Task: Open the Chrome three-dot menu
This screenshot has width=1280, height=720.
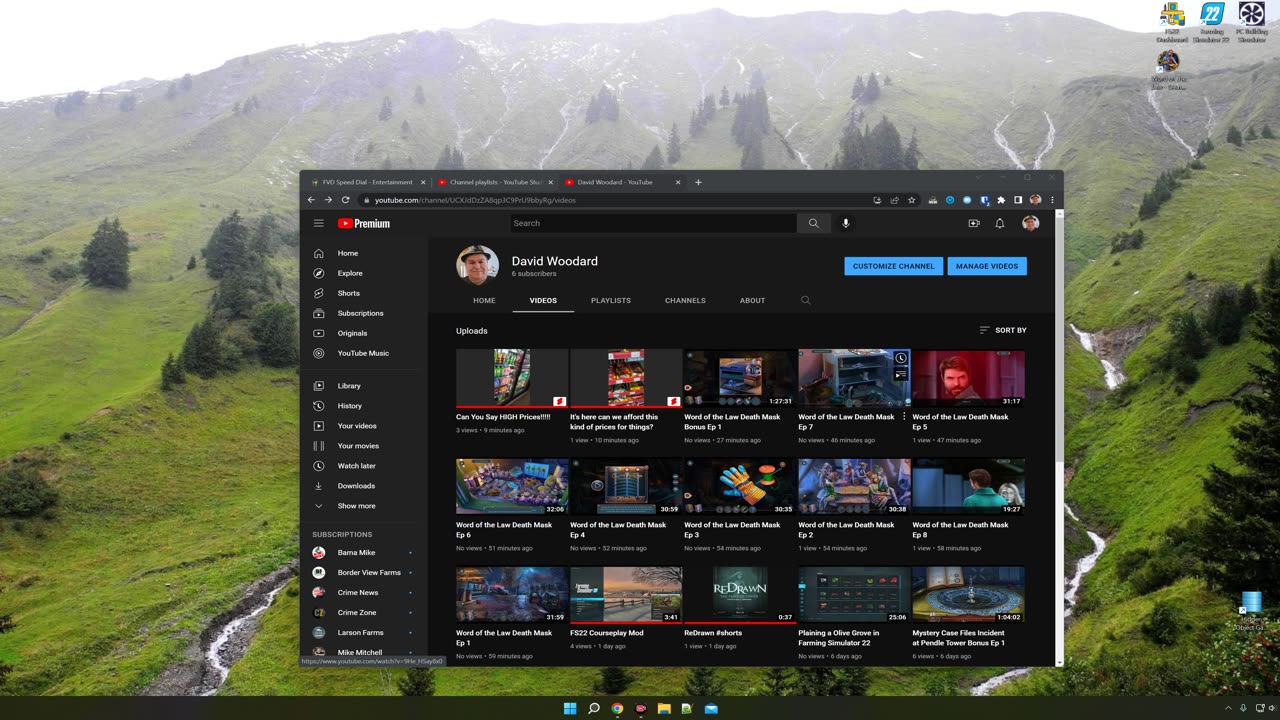Action: (x=1052, y=200)
